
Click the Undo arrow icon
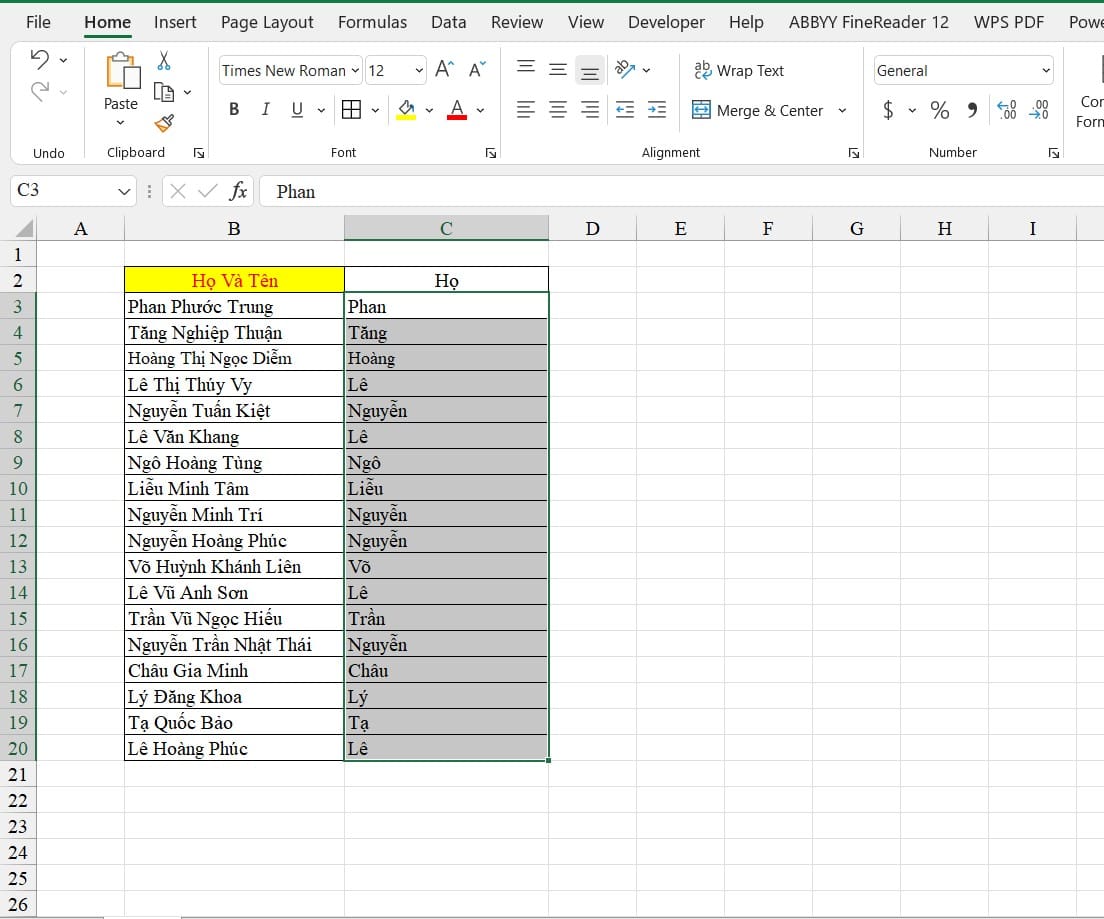(40, 60)
